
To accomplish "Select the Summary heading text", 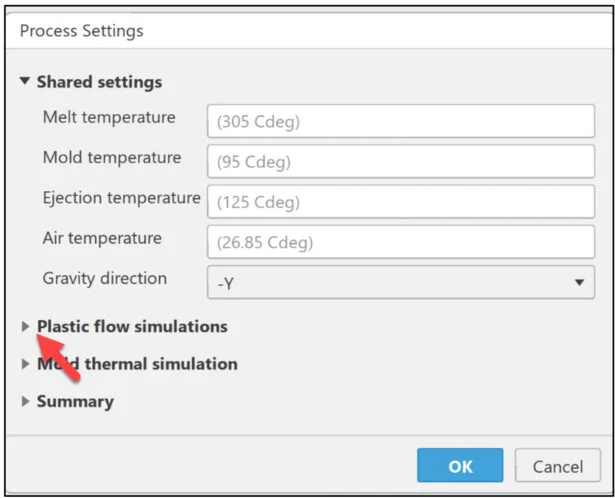I will pyautogui.click(x=75, y=402).
